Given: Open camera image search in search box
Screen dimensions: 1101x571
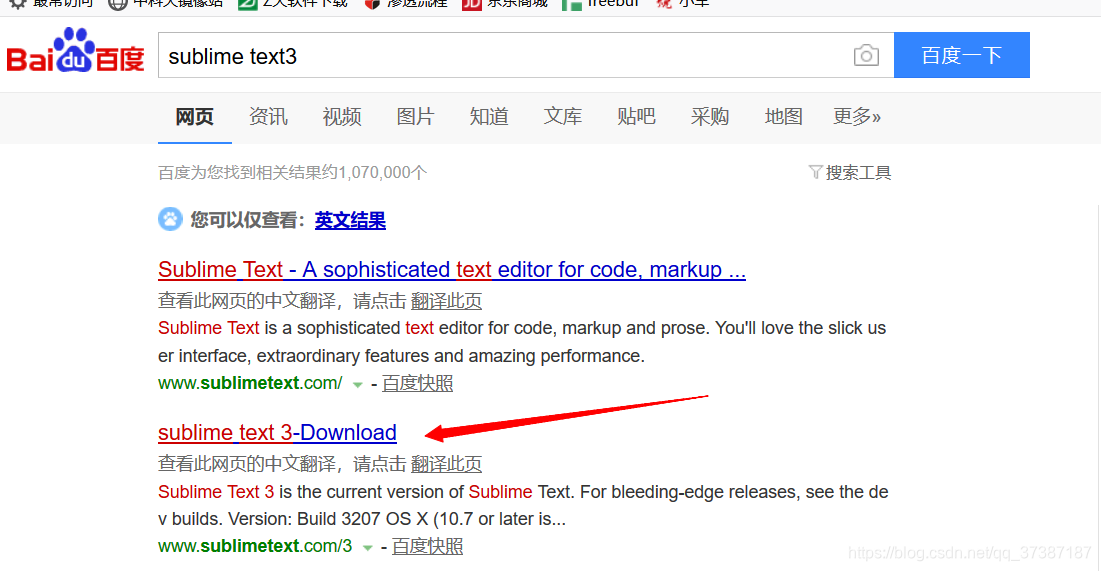Looking at the screenshot, I should tap(866, 55).
